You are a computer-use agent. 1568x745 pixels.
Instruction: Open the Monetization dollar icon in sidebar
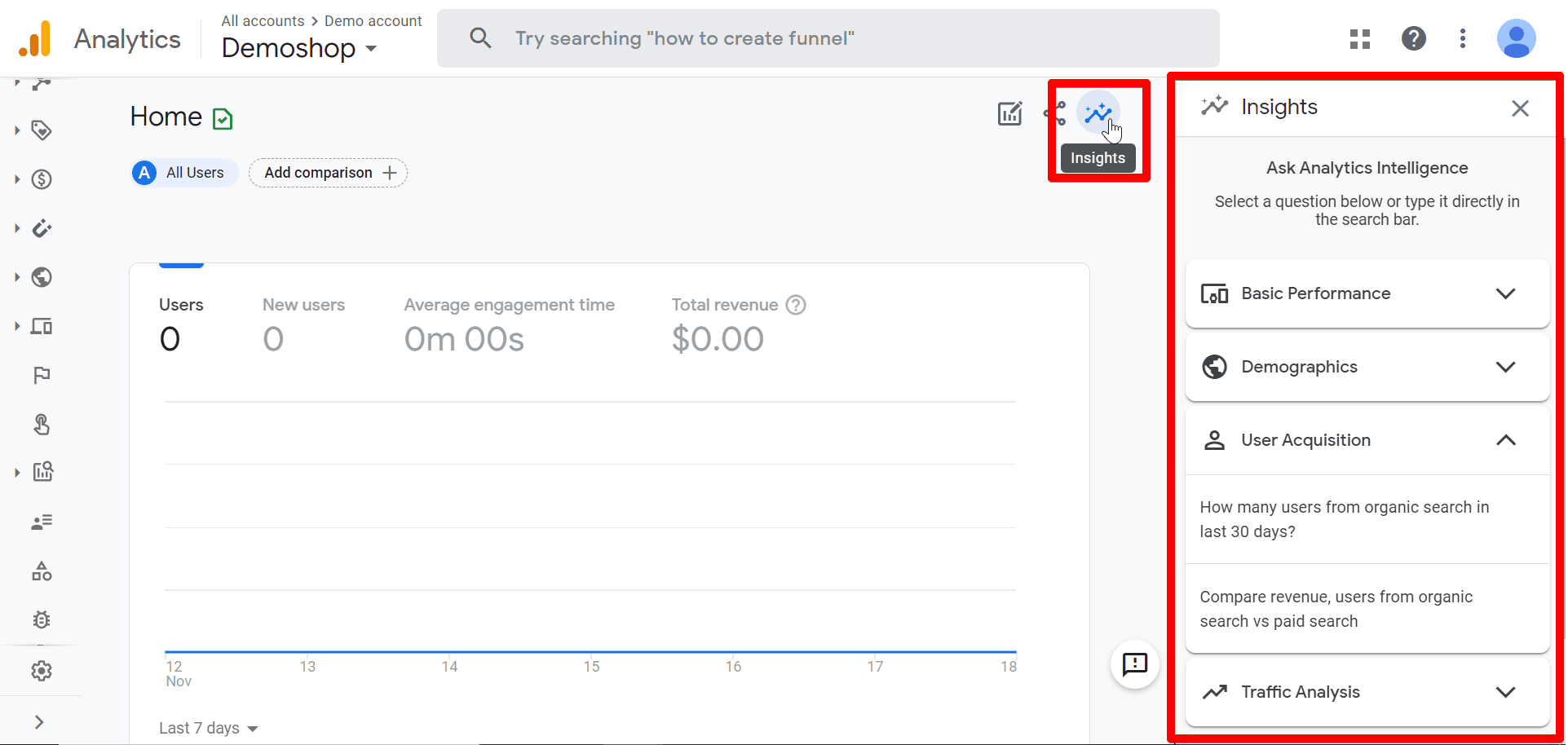click(x=42, y=179)
